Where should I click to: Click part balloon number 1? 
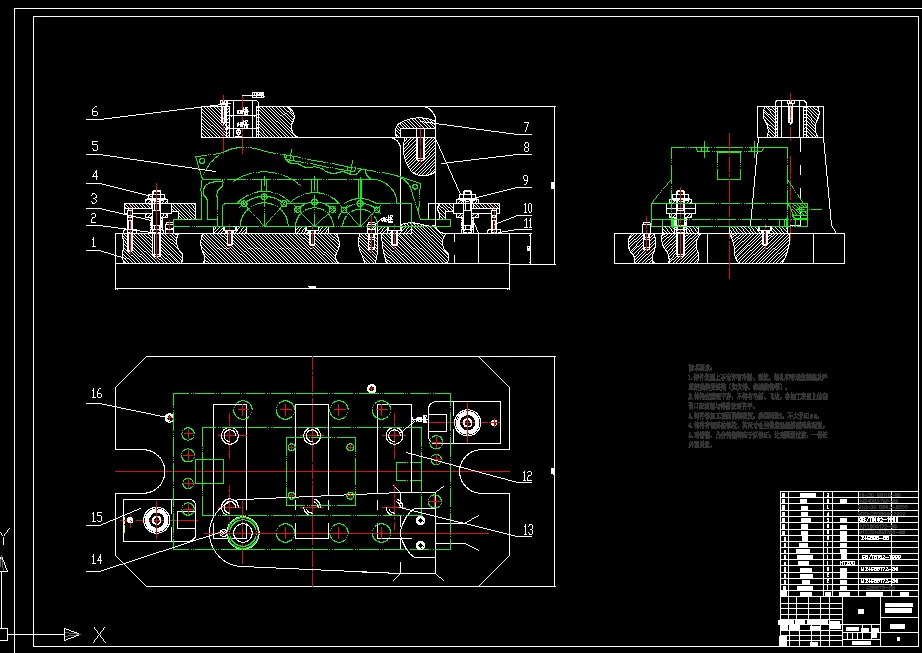(x=93, y=242)
